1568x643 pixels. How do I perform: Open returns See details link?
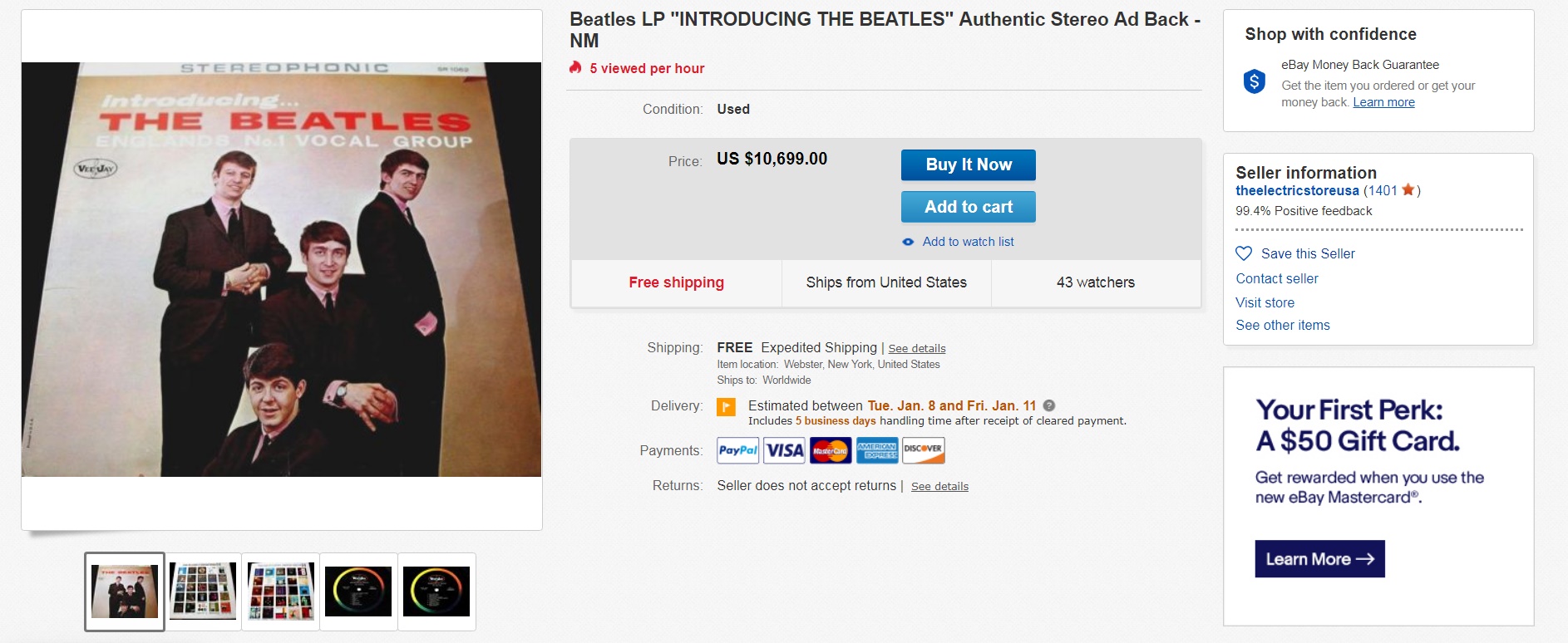point(939,486)
